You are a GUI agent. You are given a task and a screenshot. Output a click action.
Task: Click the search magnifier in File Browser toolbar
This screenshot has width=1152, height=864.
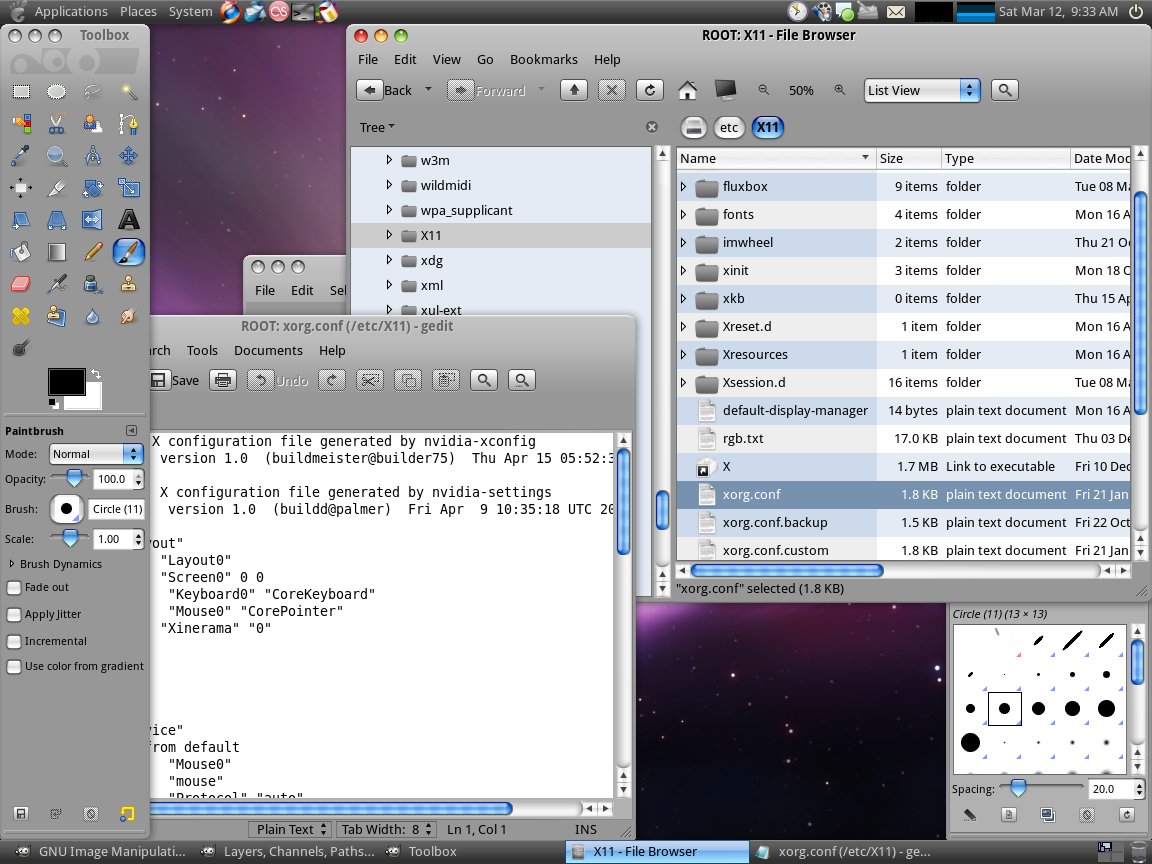click(x=1004, y=90)
